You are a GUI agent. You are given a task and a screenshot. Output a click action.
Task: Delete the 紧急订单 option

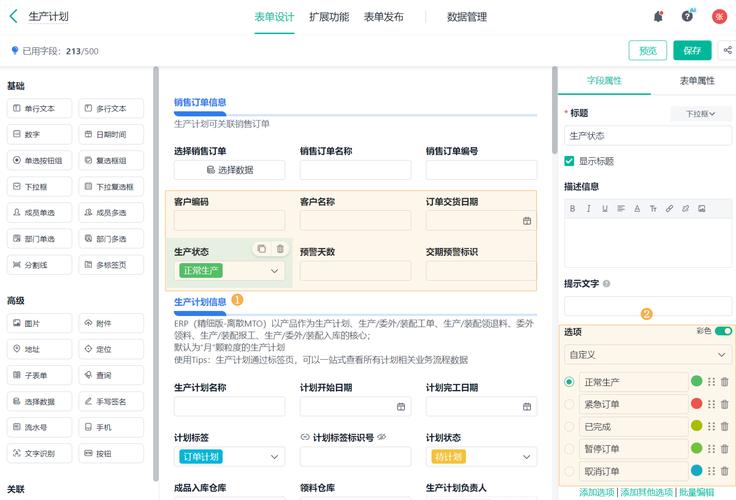[x=724, y=404]
